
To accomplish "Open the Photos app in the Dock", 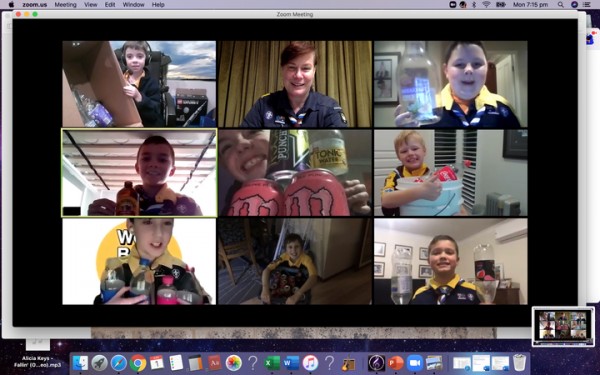I will click(x=233, y=363).
